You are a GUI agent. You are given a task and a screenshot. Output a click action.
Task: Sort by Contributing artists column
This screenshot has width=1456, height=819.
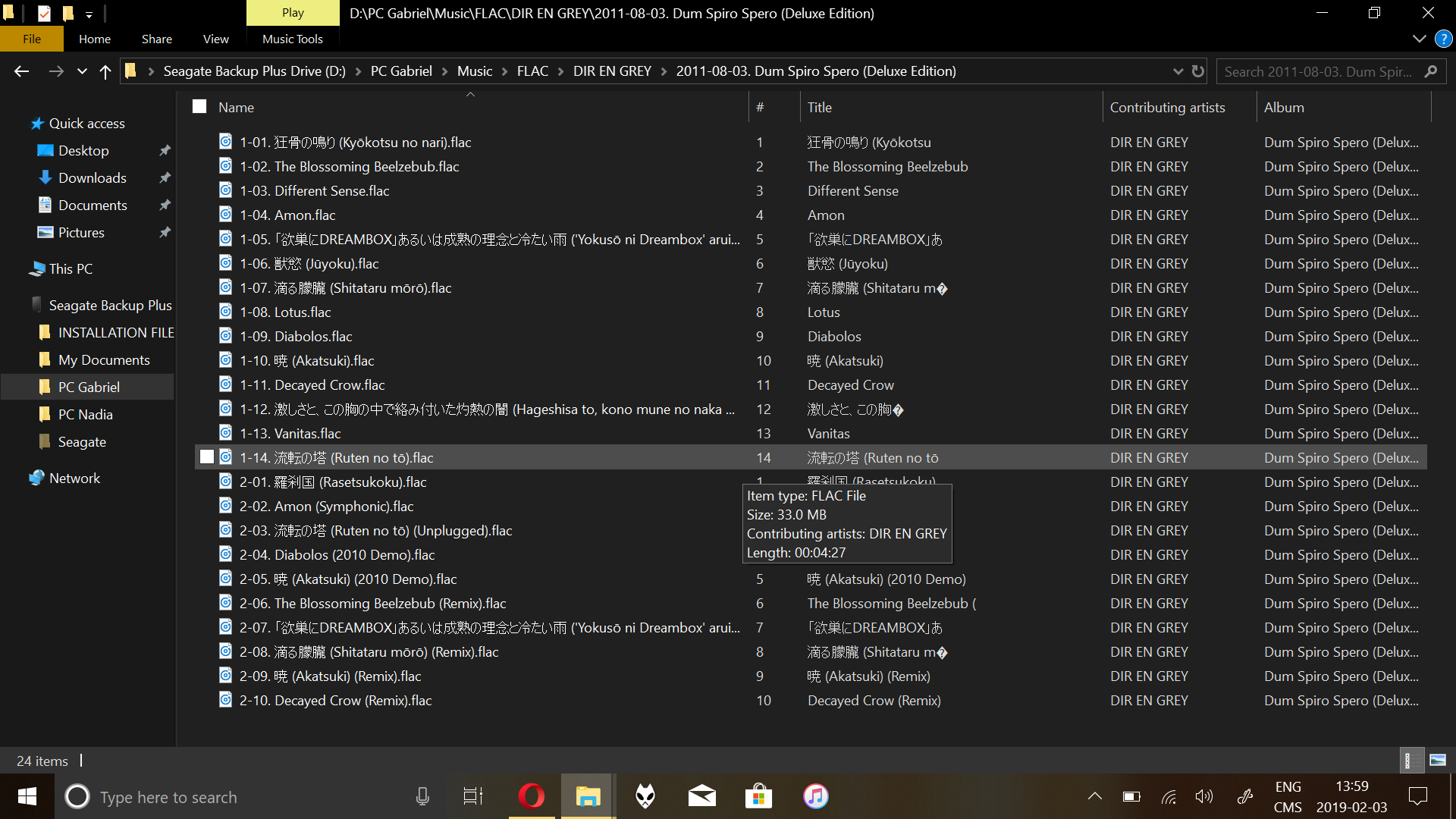1179,107
